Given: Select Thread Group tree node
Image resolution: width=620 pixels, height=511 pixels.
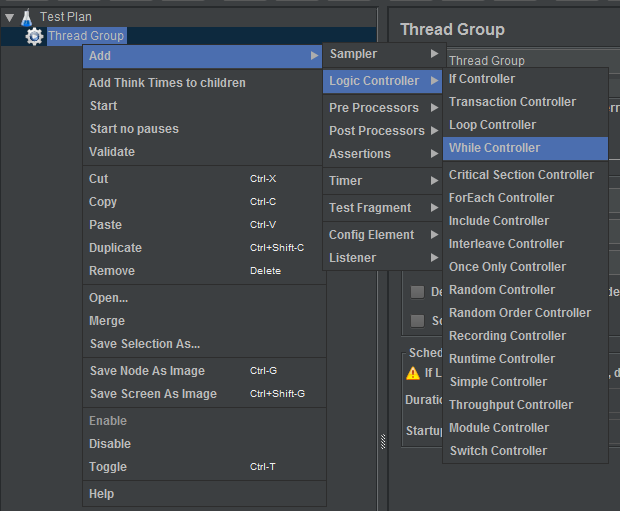Looking at the screenshot, I should click(87, 36).
